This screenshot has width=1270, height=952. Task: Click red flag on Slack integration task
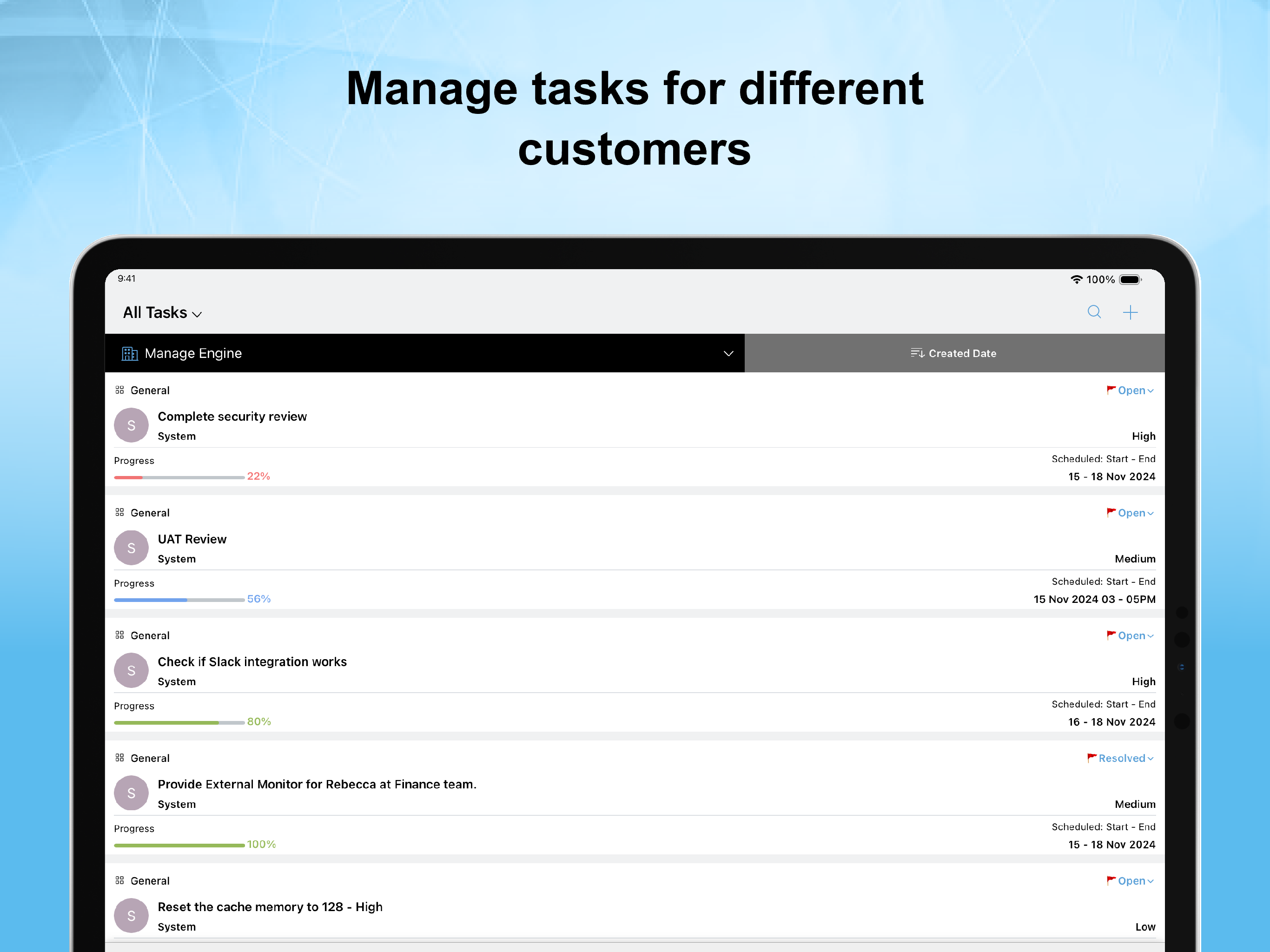tap(1111, 635)
